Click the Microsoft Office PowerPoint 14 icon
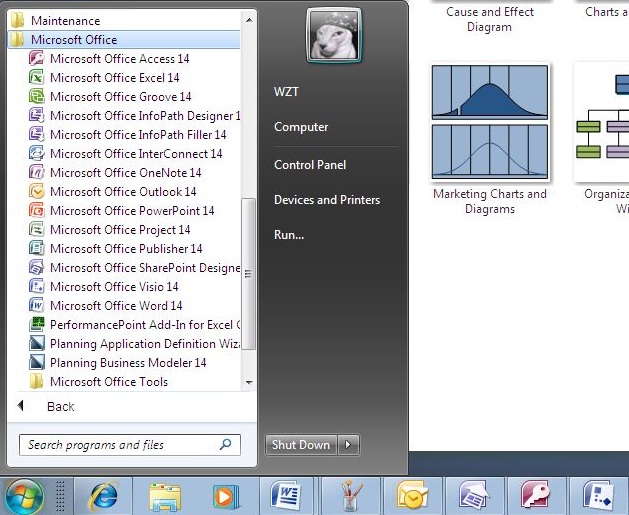The height and width of the screenshot is (515, 629). click(x=37, y=211)
